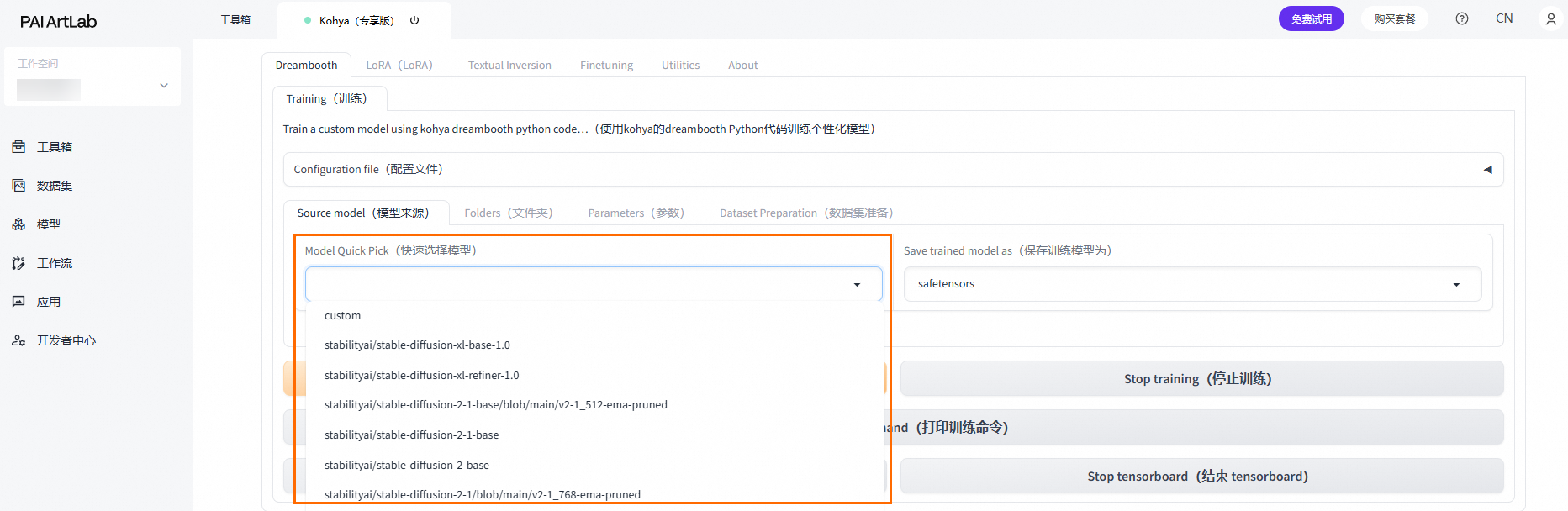Click the 免费试用 button

tap(1312, 18)
